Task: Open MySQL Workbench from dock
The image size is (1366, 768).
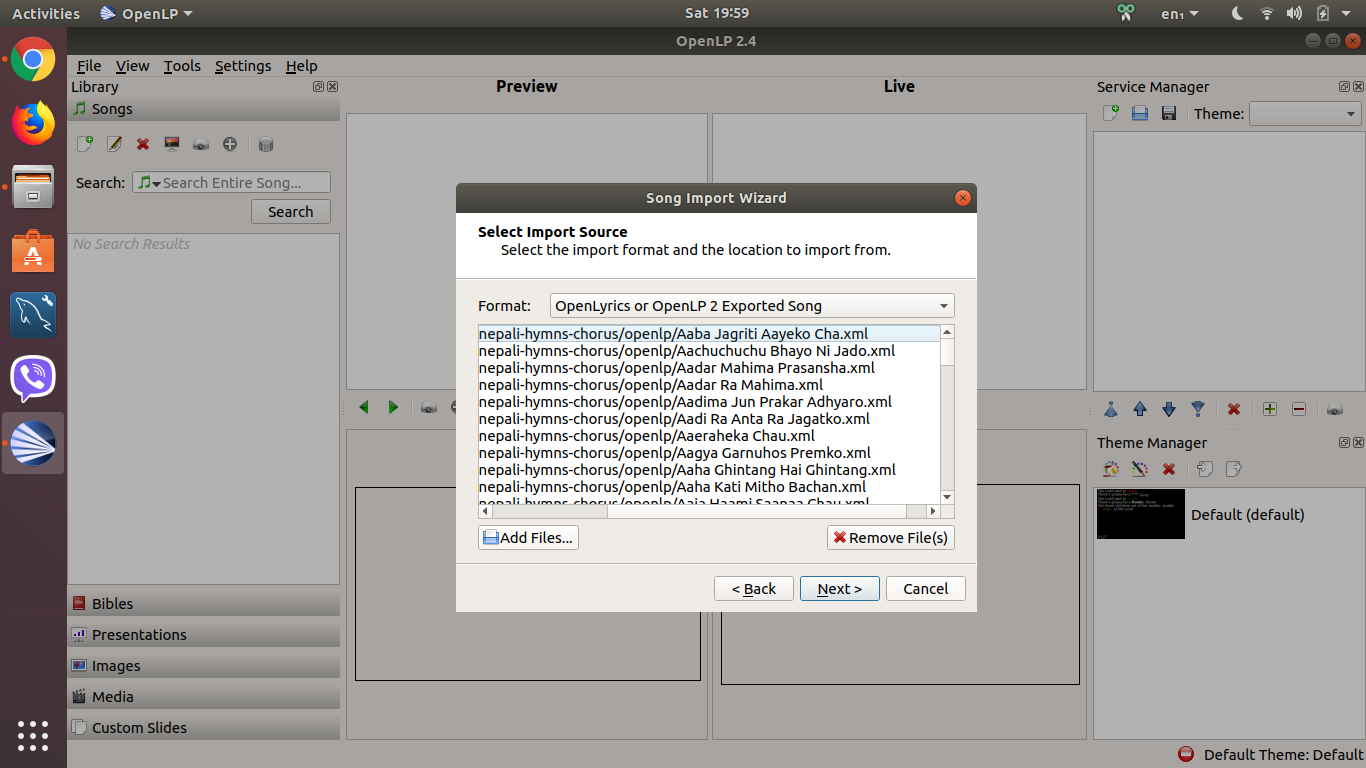Action: (x=33, y=315)
